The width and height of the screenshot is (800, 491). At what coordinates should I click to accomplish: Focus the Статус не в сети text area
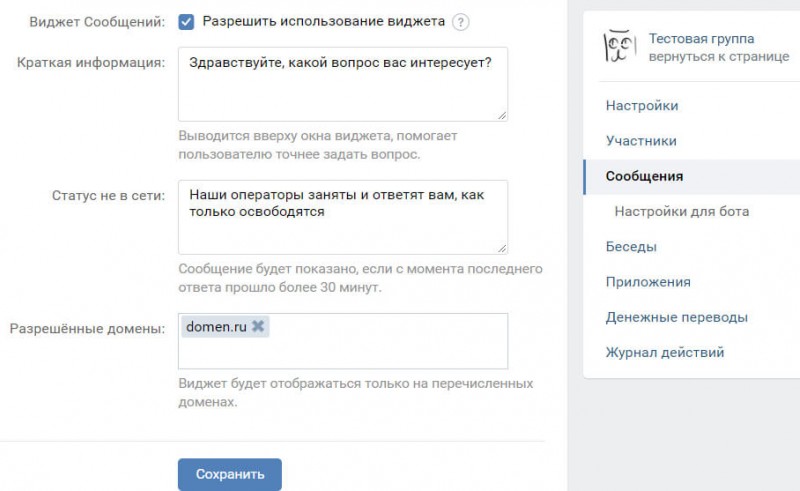pyautogui.click(x=343, y=217)
